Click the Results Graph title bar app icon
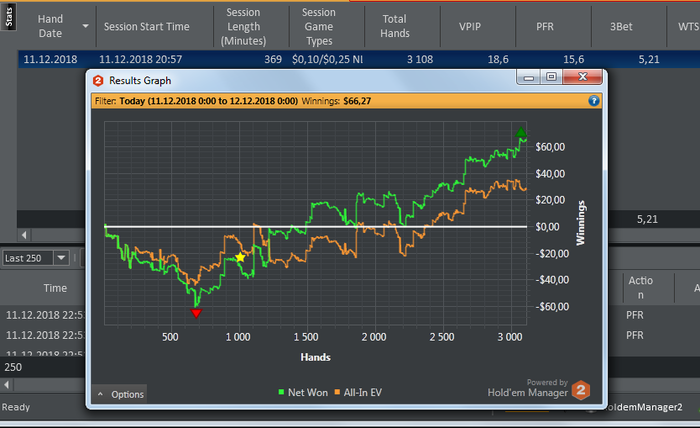This screenshot has height=428, width=700. [x=98, y=81]
